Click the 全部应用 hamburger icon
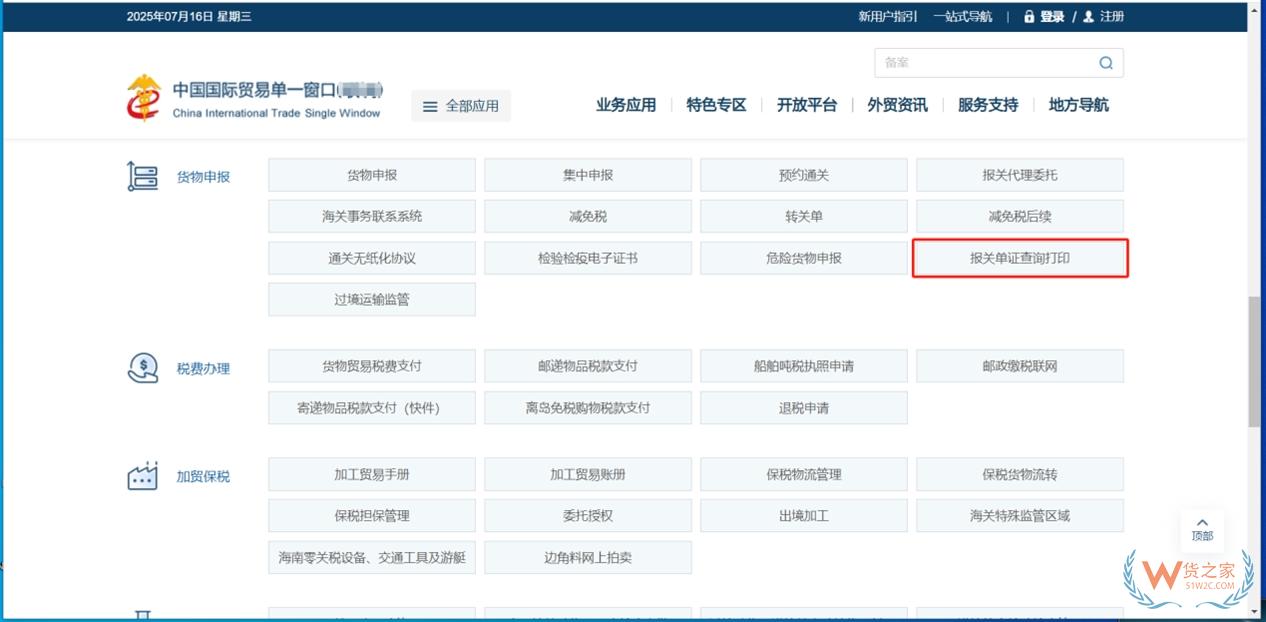This screenshot has height=622, width=1266. tap(429, 105)
